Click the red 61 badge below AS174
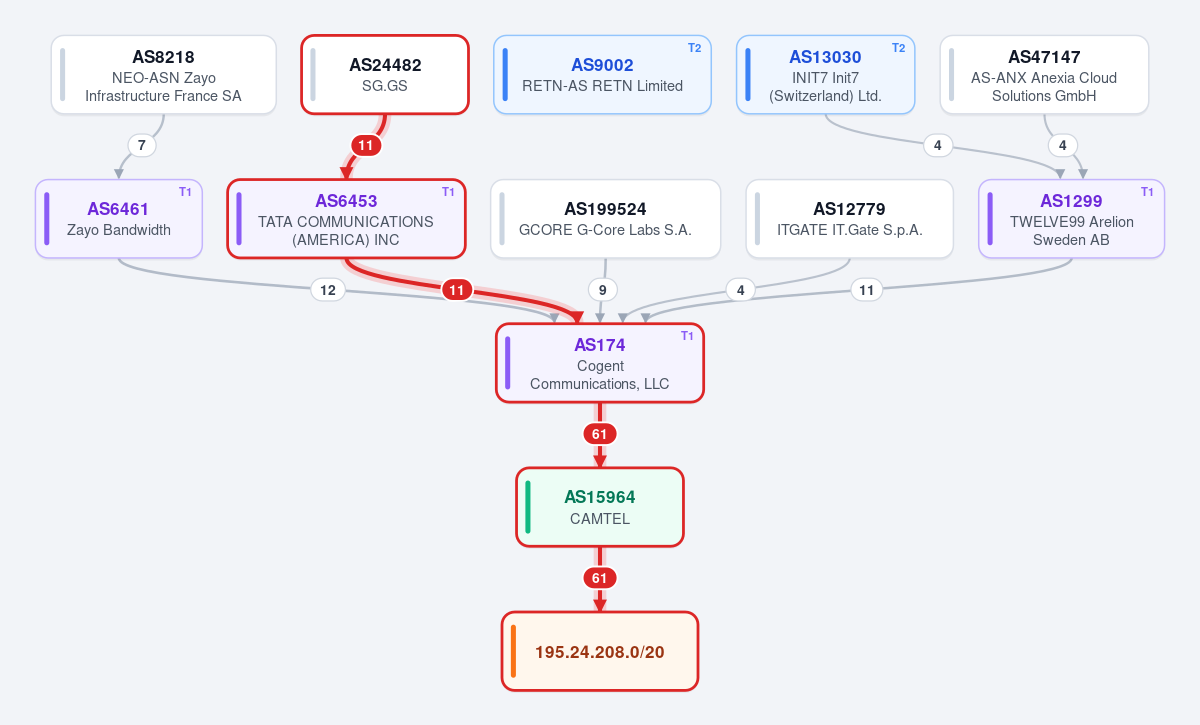This screenshot has width=1200, height=725. tap(600, 434)
